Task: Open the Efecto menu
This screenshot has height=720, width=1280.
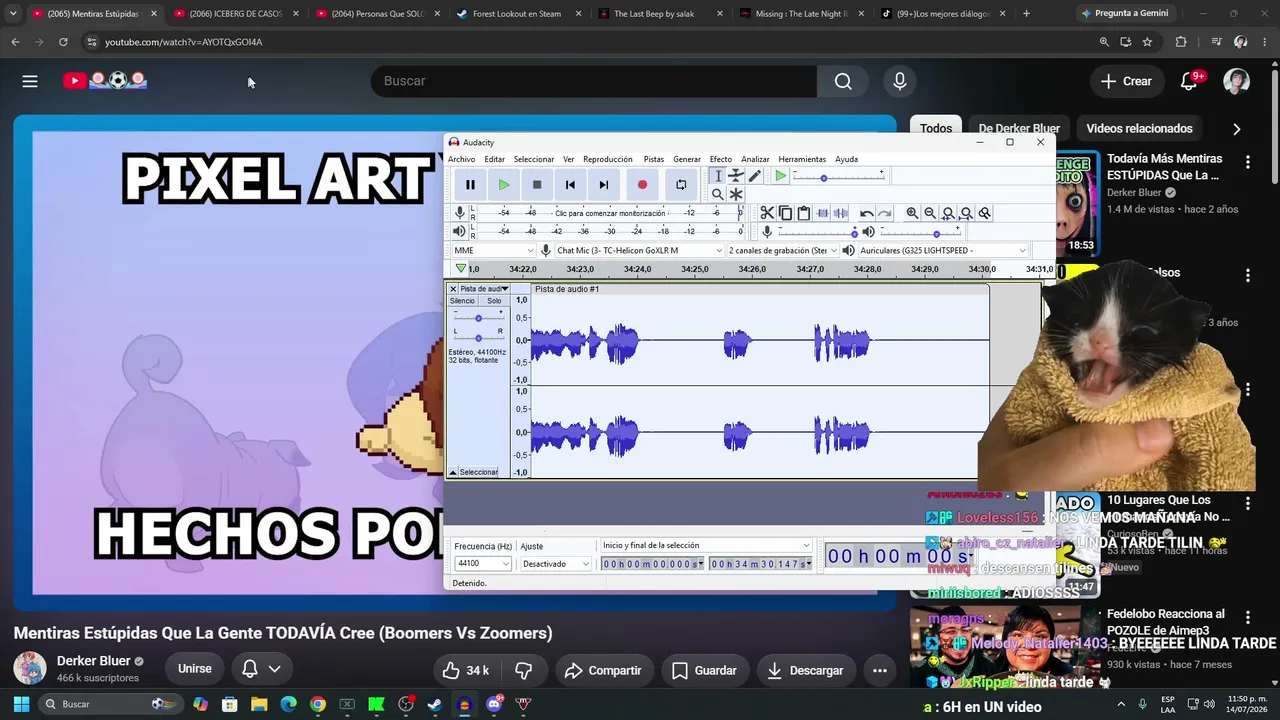Action: point(721,159)
